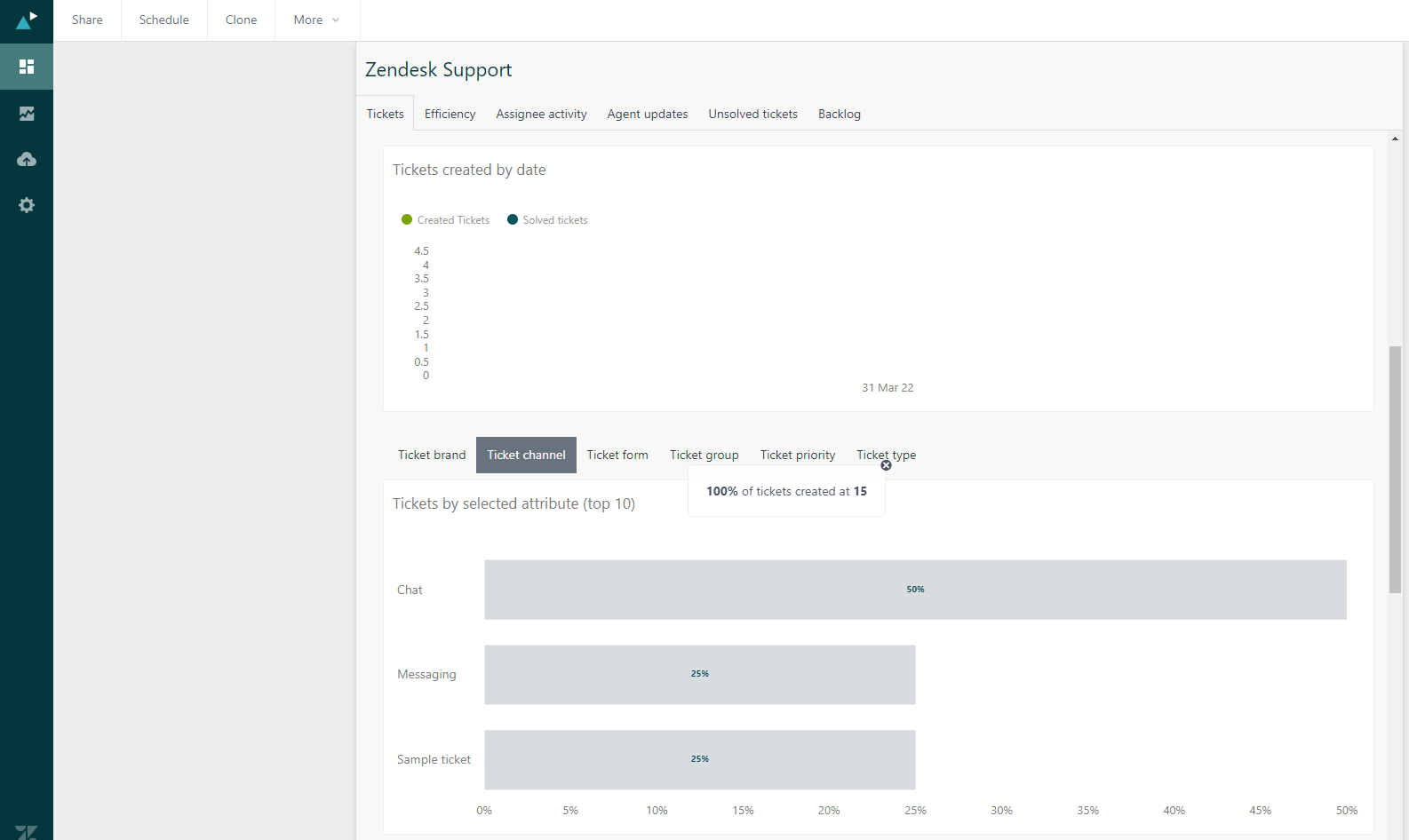Viewport: 1409px width, 840px height.
Task: Click the Sample ticket 25% bar
Action: (700, 760)
